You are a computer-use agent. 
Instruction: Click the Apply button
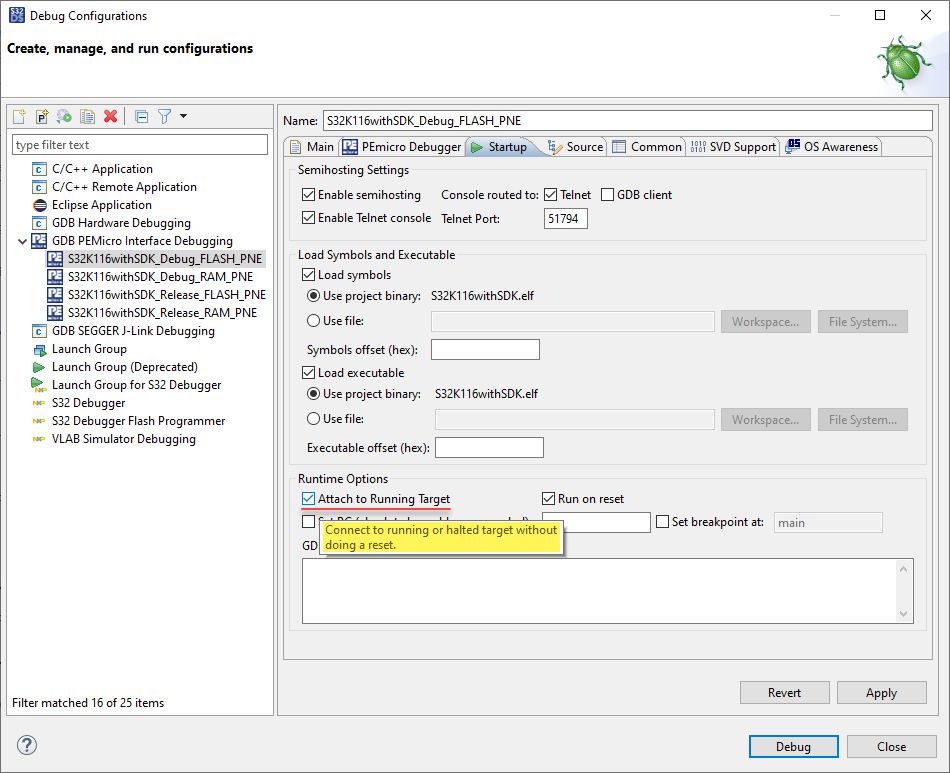pos(881,692)
